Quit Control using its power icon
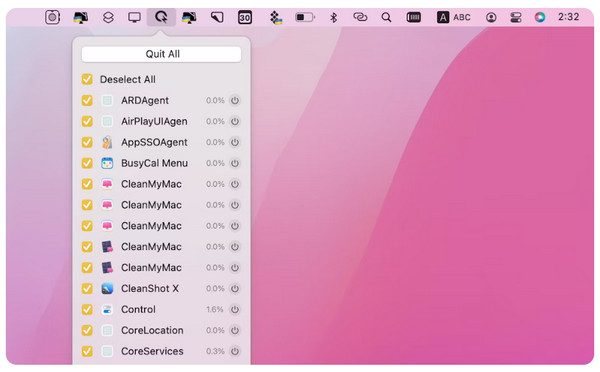The height and width of the screenshot is (372, 600). 235,309
